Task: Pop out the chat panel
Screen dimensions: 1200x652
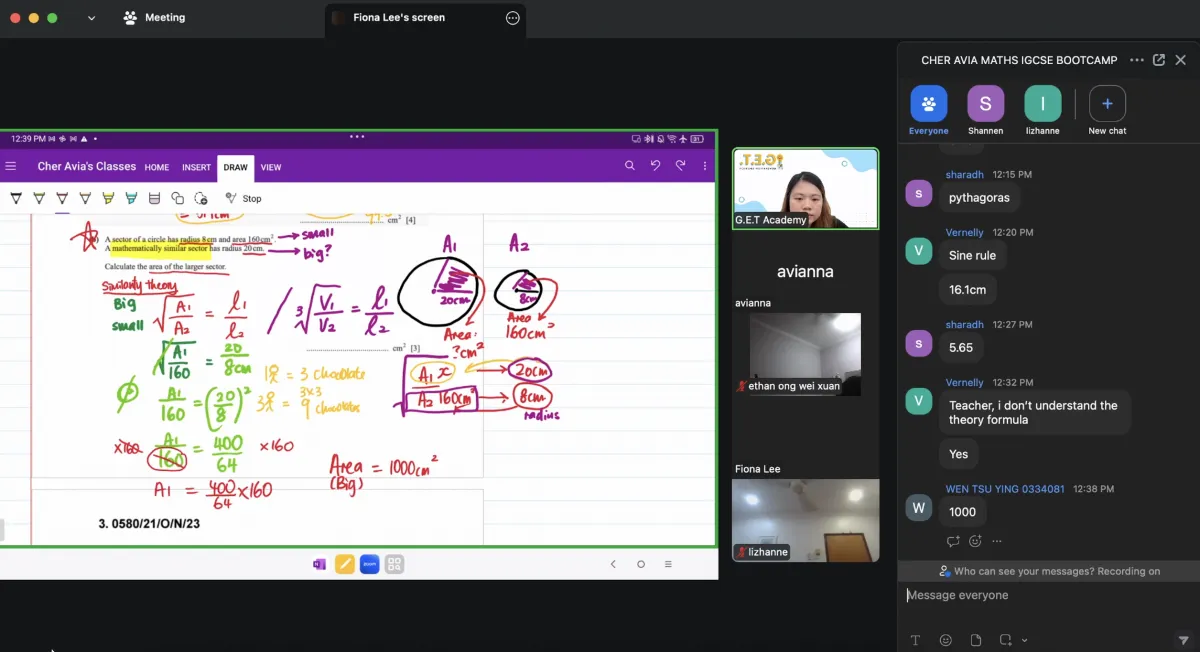Action: coord(1159,60)
